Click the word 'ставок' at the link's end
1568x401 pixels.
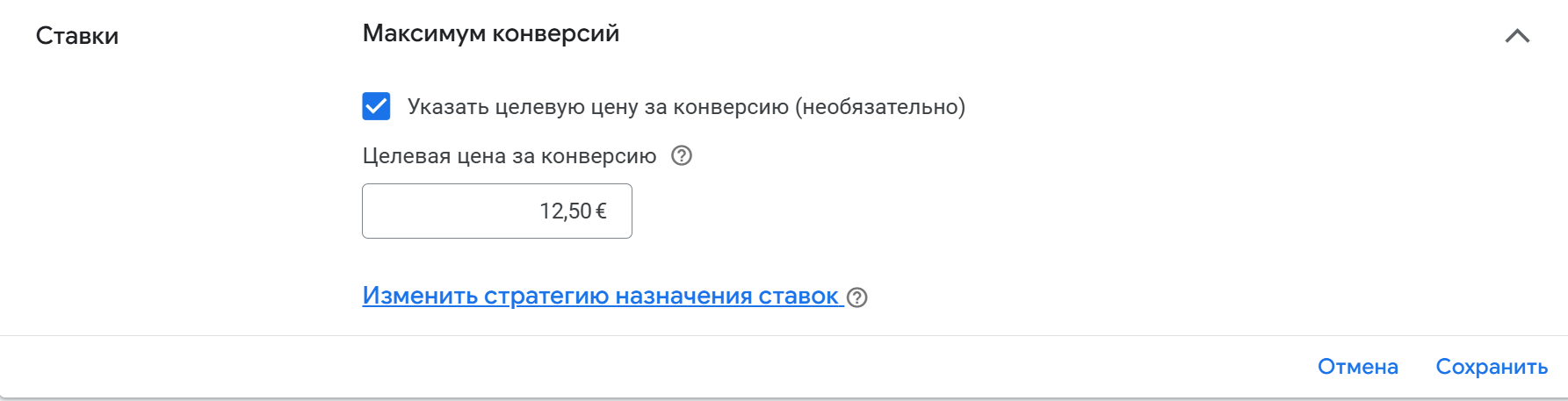798,297
